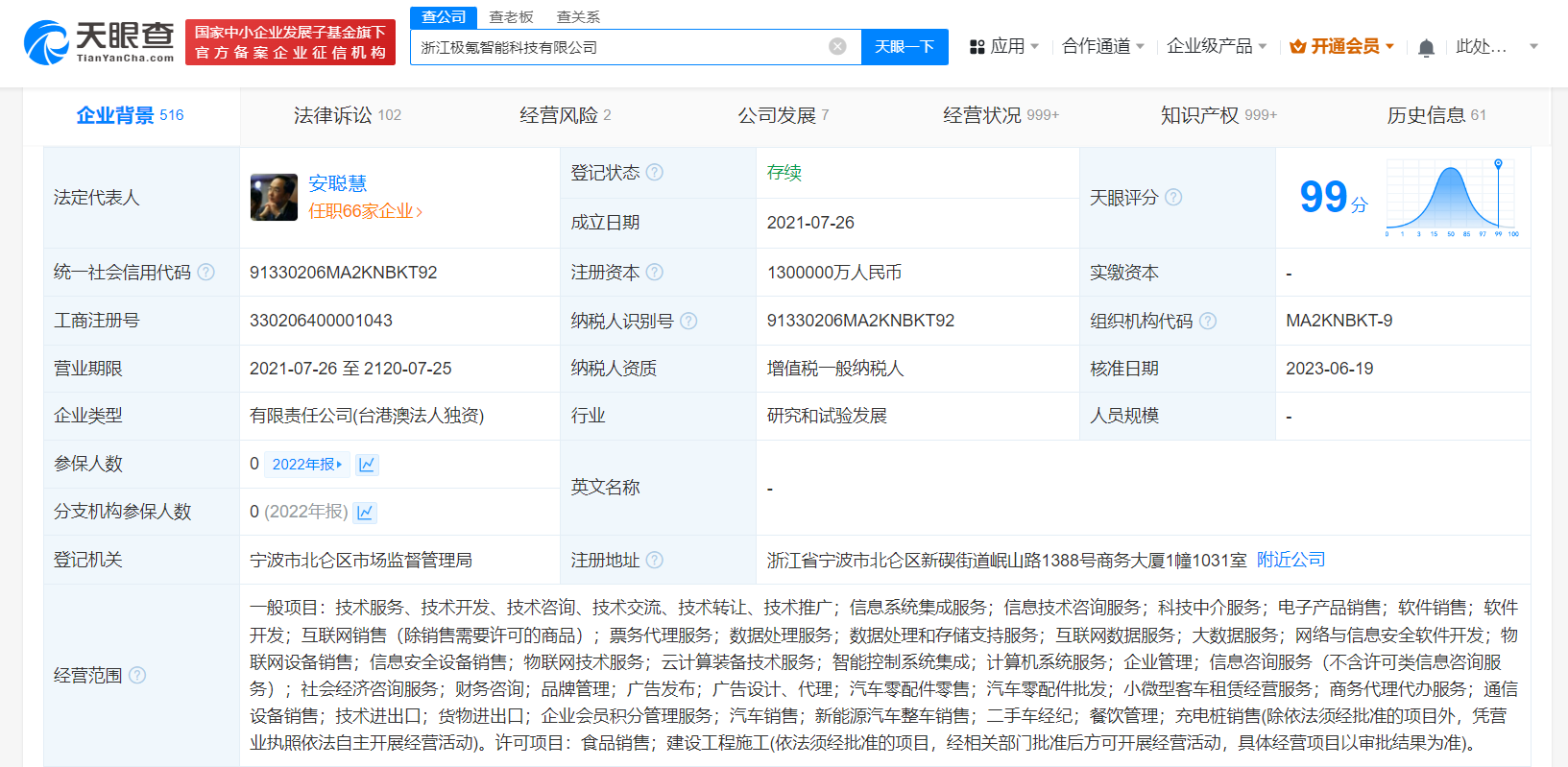Open 安聪慧 profile link
This screenshot has height=767, width=1568.
point(337,183)
